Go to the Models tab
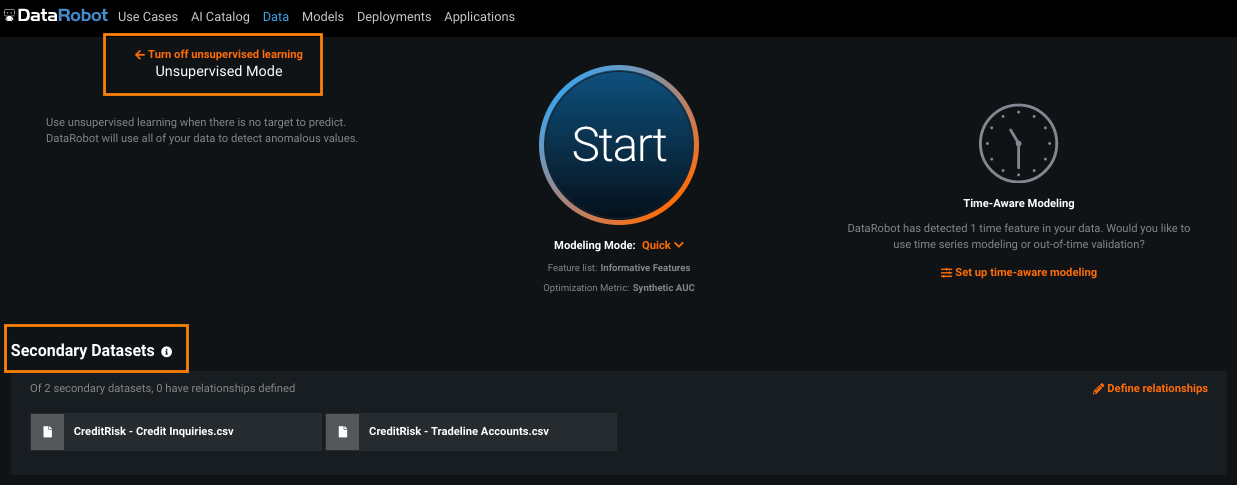The image size is (1237, 485). point(323,17)
